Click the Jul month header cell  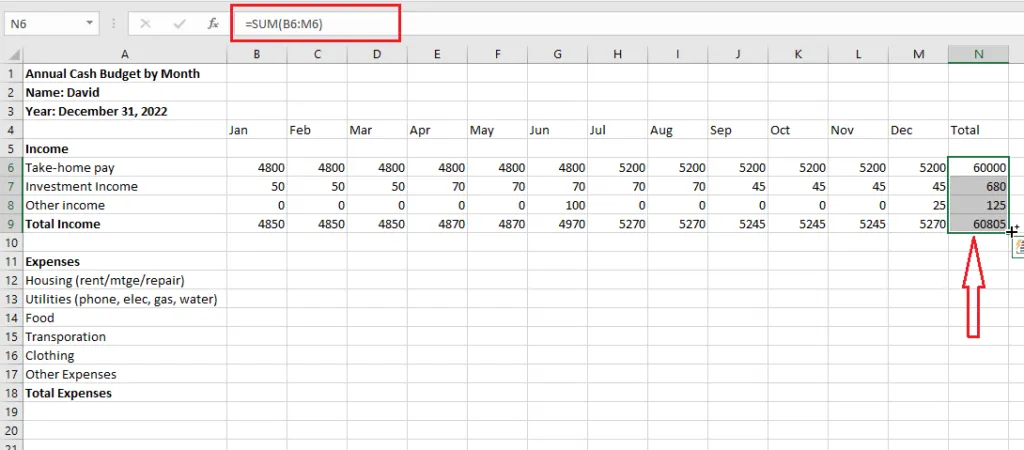[617, 130]
